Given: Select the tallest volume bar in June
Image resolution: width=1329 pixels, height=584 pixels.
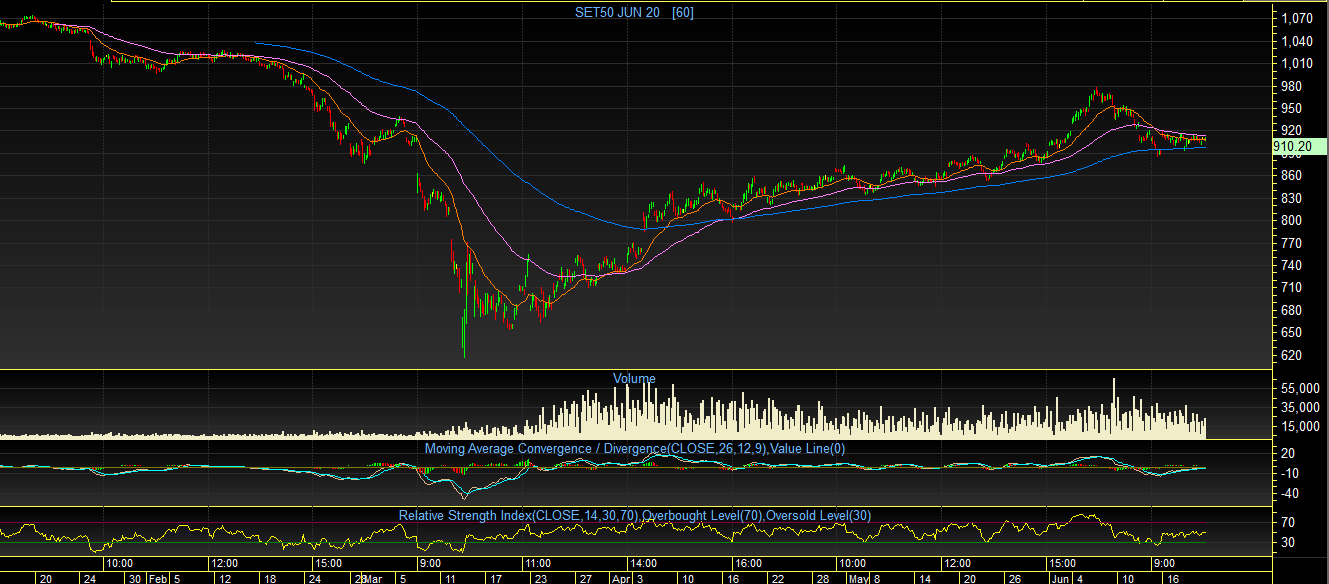Looking at the screenshot, I should pyautogui.click(x=1113, y=408).
